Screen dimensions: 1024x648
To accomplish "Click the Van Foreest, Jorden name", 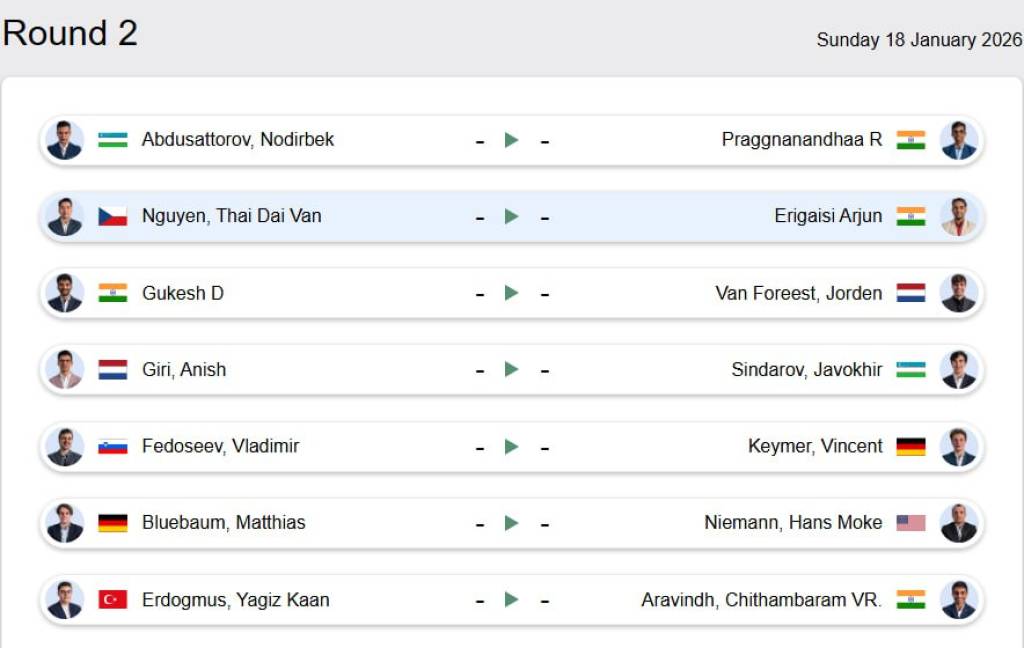I will click(x=799, y=293).
